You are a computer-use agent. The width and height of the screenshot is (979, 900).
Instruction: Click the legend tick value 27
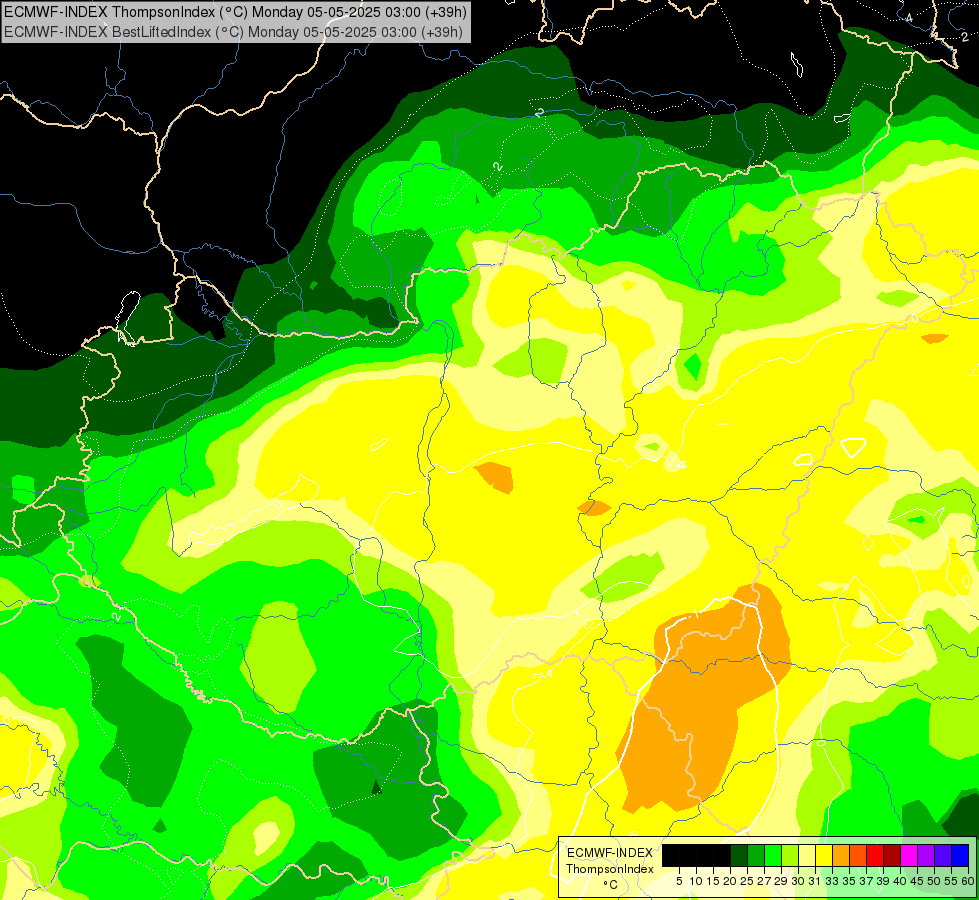coord(764,881)
